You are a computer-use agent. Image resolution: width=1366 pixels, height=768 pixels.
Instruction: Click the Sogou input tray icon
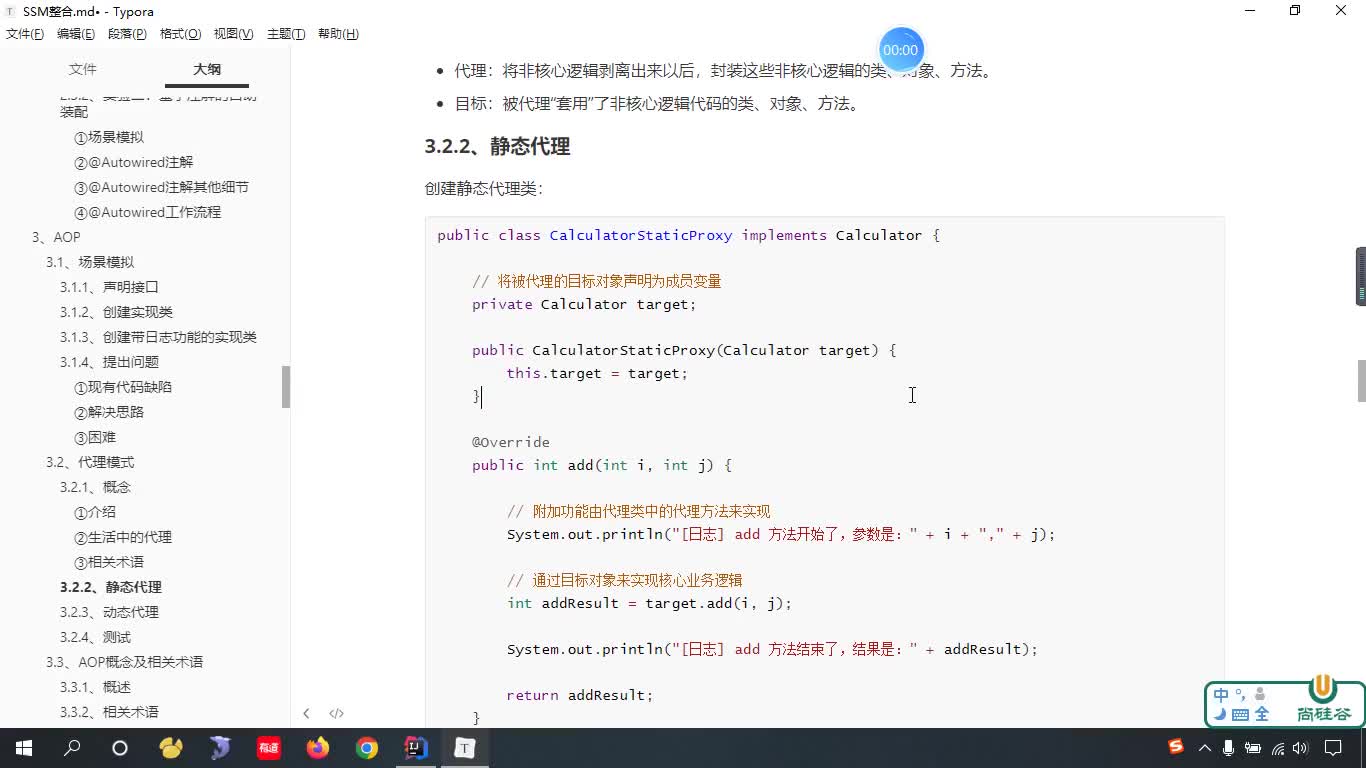click(x=1176, y=747)
